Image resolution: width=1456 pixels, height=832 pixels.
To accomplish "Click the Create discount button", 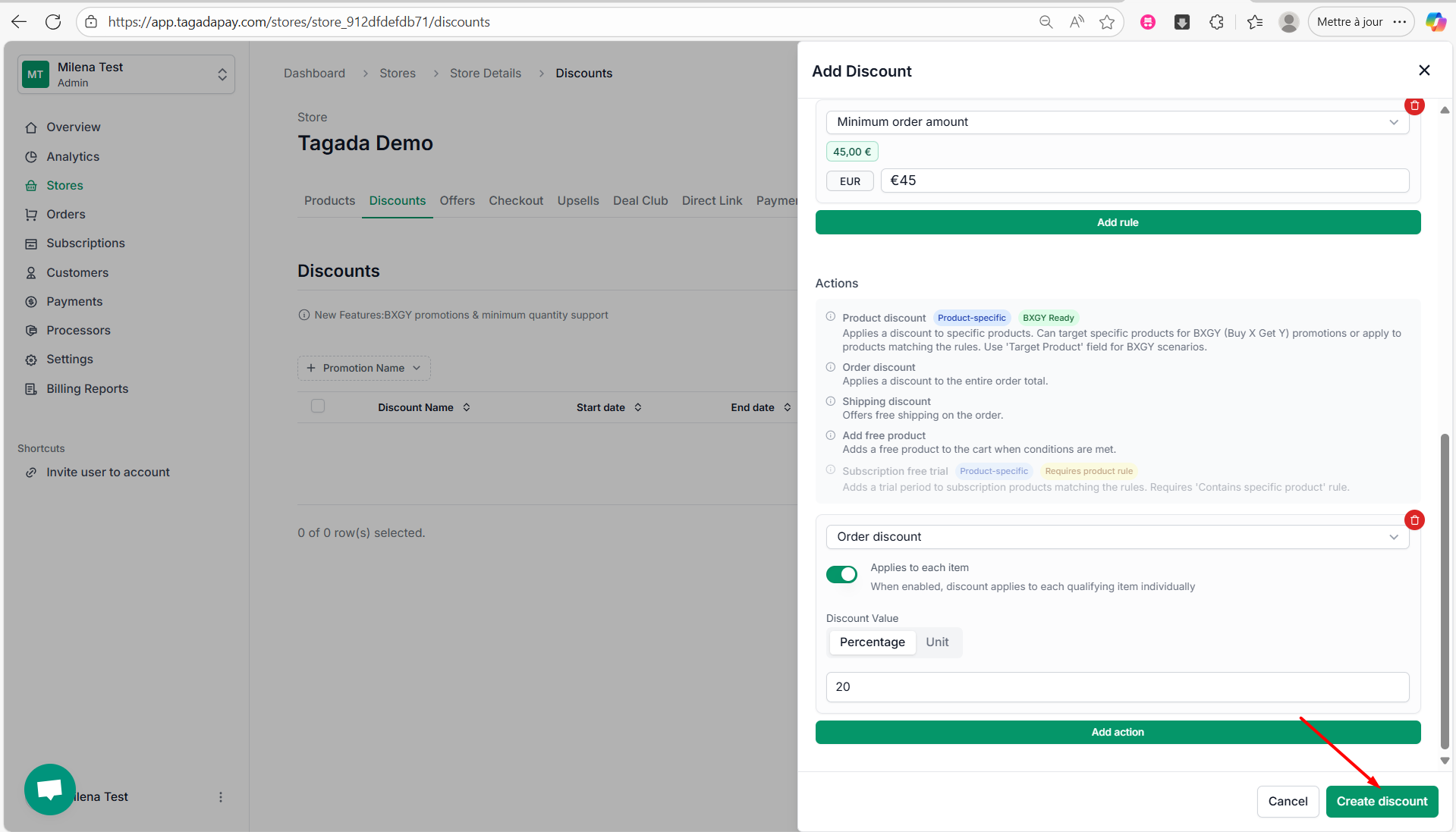I will coord(1382,802).
